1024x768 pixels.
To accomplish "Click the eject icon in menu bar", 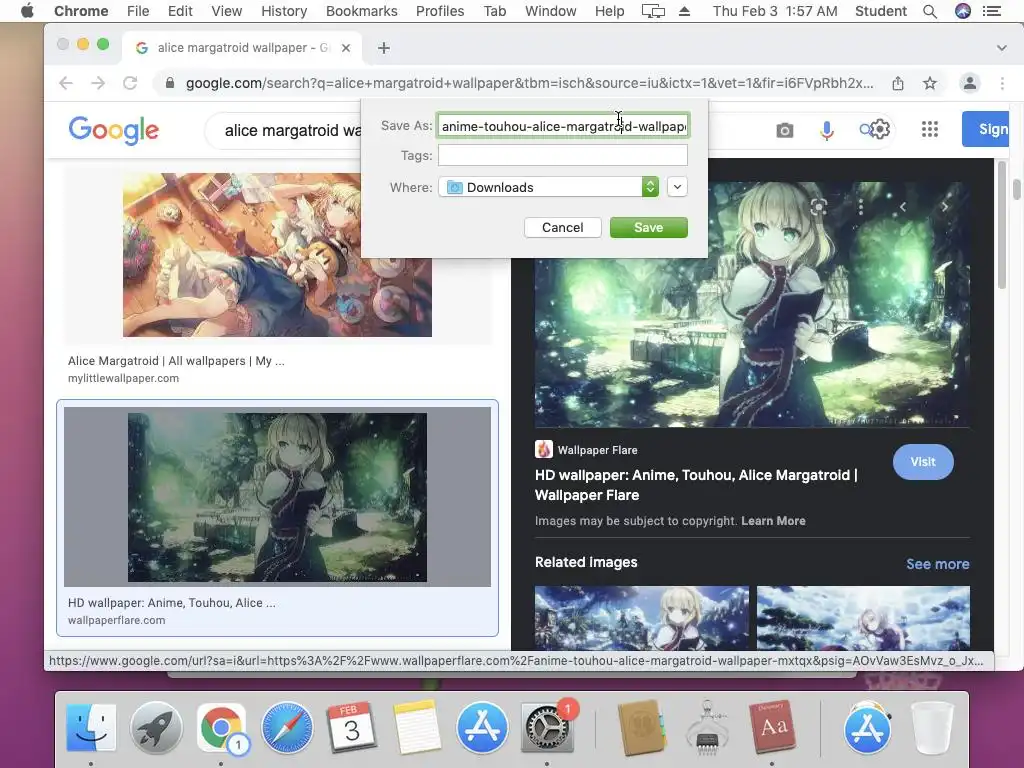I will coord(684,11).
